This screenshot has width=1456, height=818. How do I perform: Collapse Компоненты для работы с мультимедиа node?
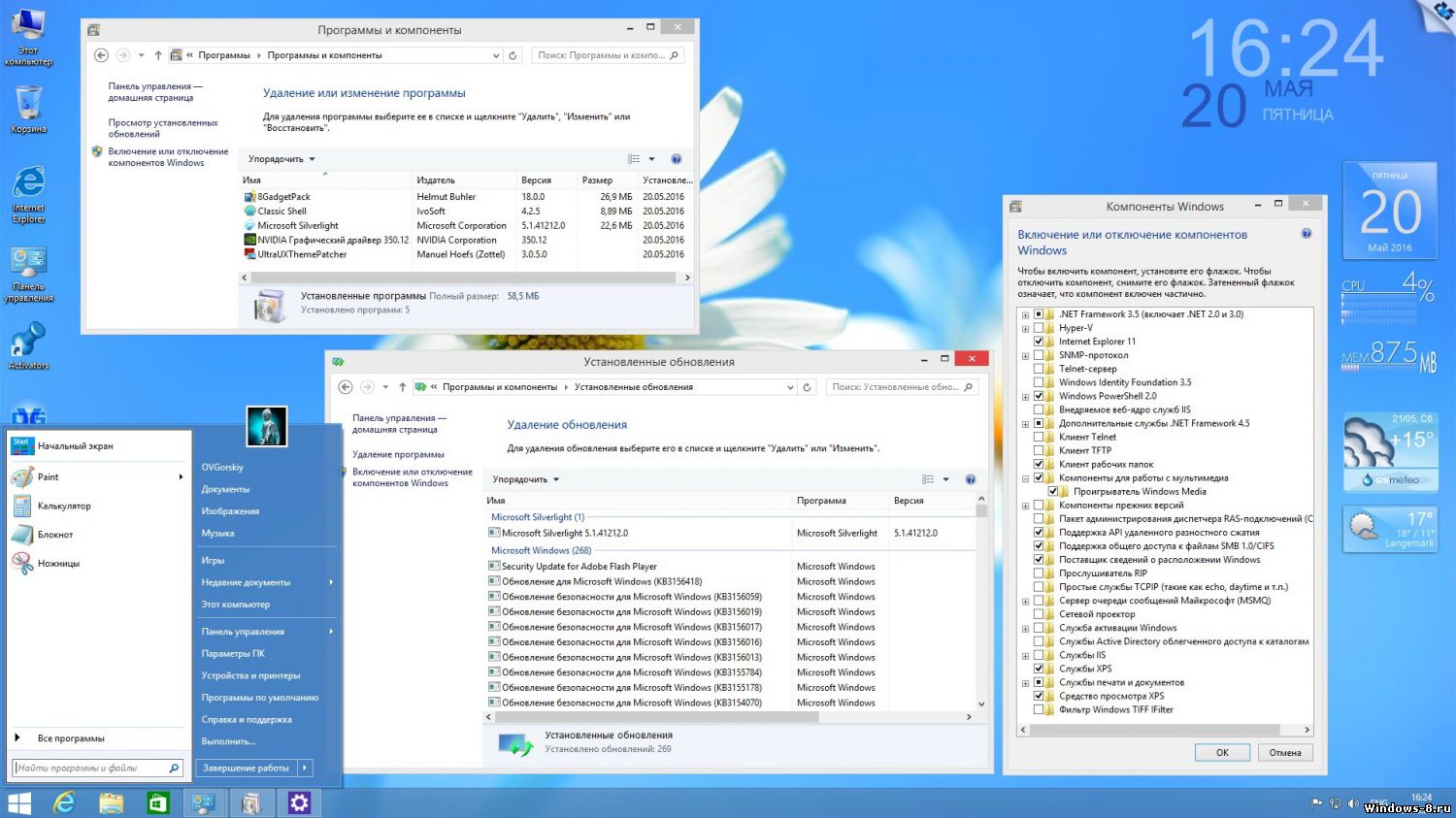click(1025, 477)
